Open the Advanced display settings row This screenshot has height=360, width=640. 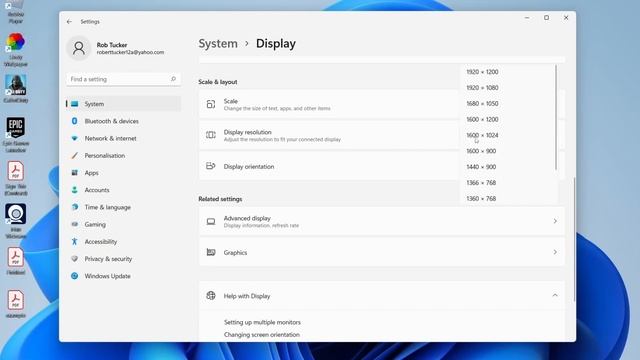(382, 221)
